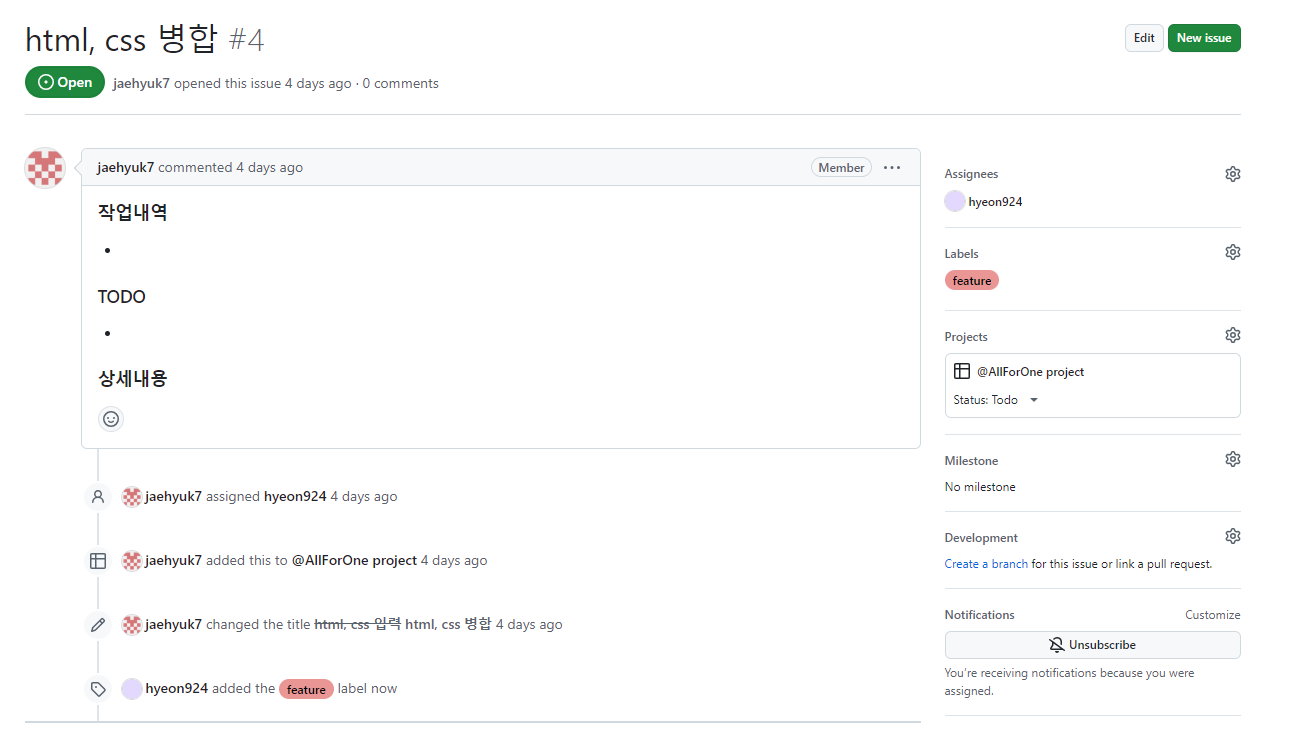Open the comment options kebab menu
This screenshot has height=733, width=1297.
tap(892, 167)
